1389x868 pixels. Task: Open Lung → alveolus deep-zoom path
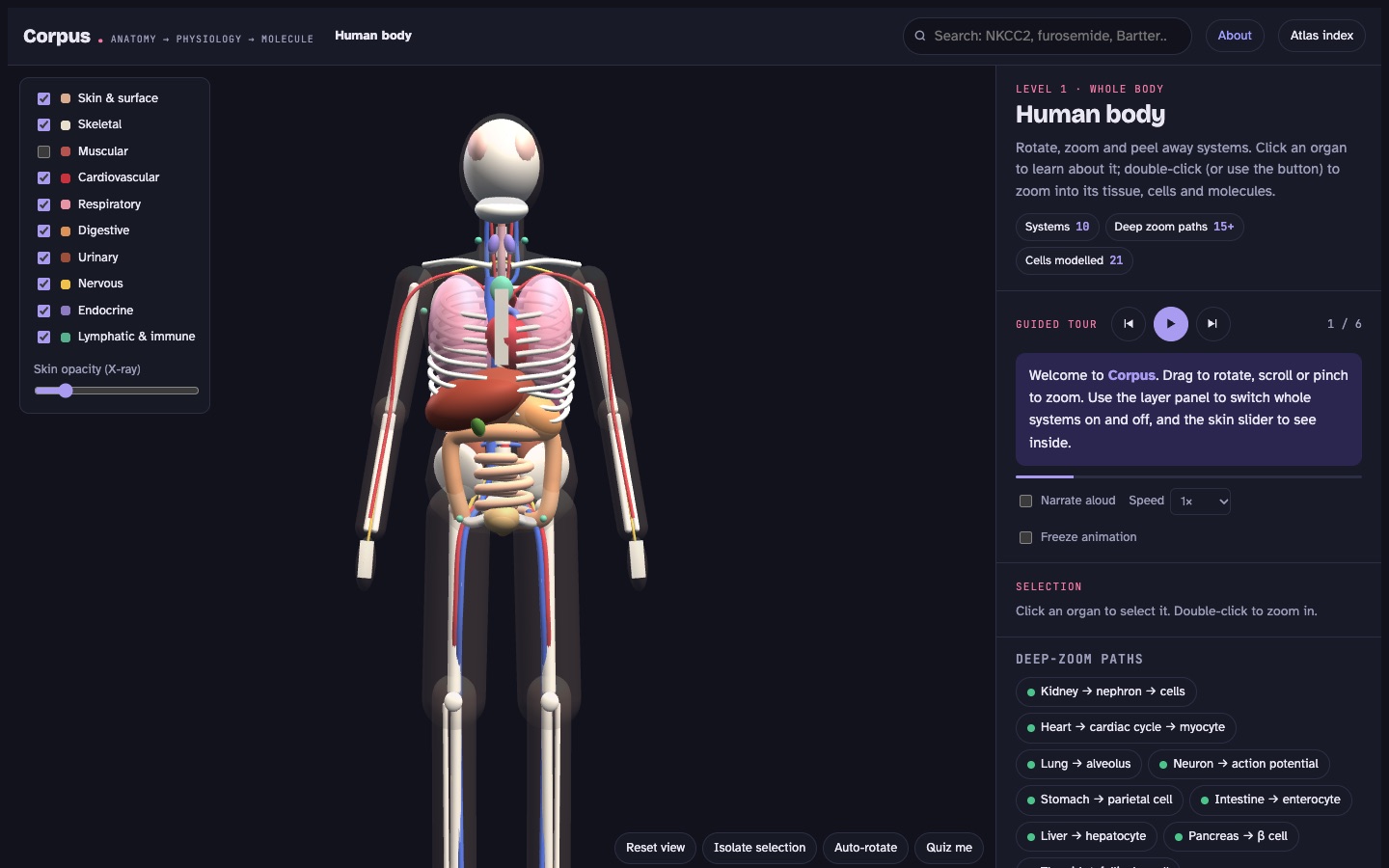1078,764
